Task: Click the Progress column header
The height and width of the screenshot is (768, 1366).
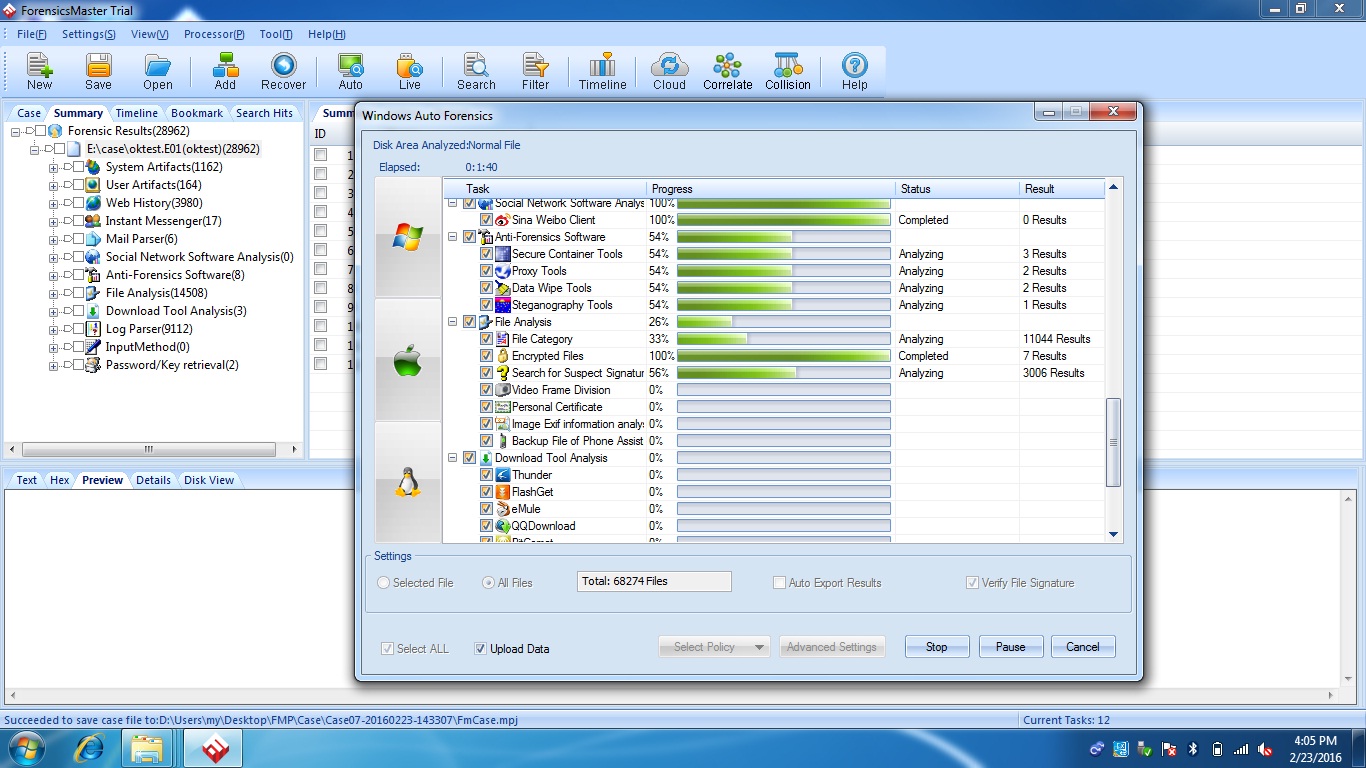Action: [x=771, y=188]
